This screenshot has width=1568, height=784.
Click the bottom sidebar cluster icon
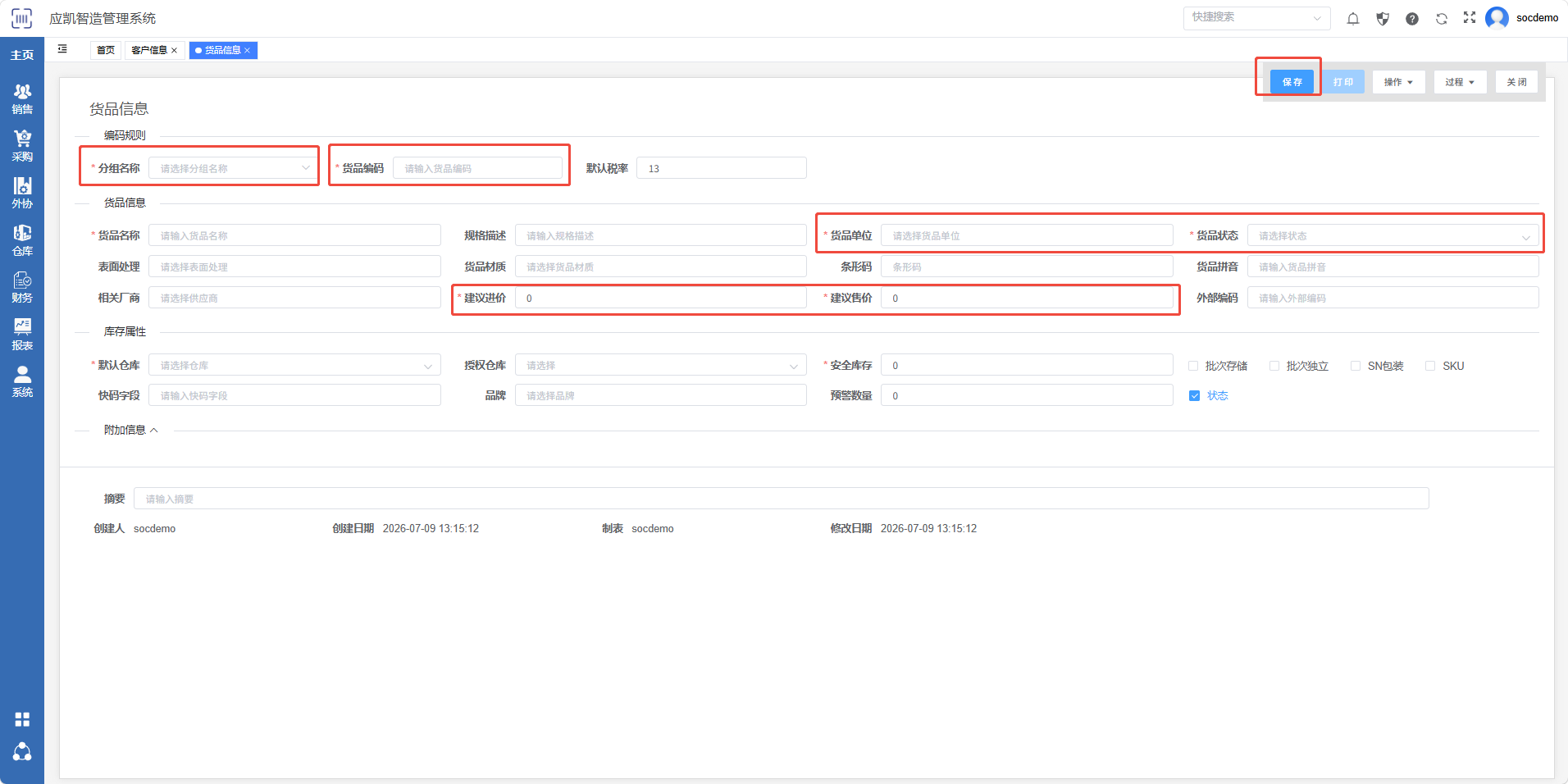[x=22, y=751]
